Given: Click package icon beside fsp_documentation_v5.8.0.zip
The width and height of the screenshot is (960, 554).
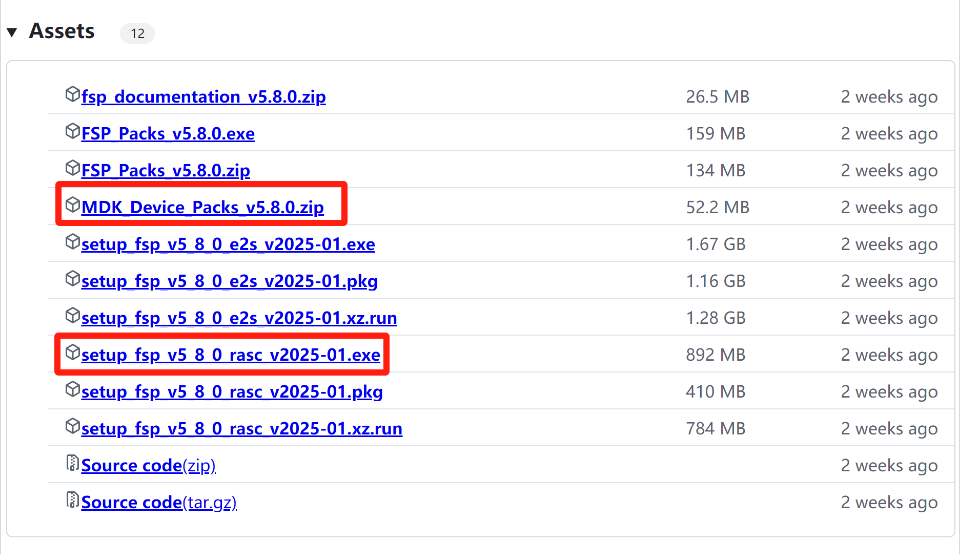Looking at the screenshot, I should click(x=72, y=94).
